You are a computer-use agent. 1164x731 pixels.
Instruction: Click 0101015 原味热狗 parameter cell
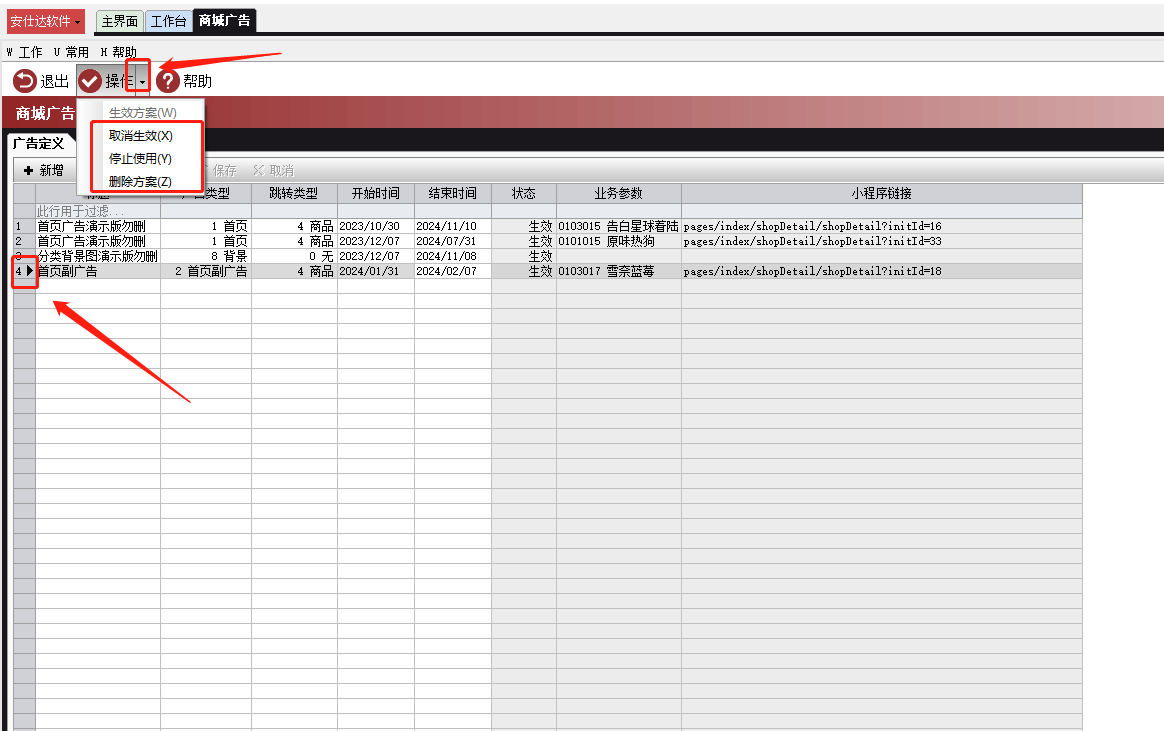click(618, 241)
